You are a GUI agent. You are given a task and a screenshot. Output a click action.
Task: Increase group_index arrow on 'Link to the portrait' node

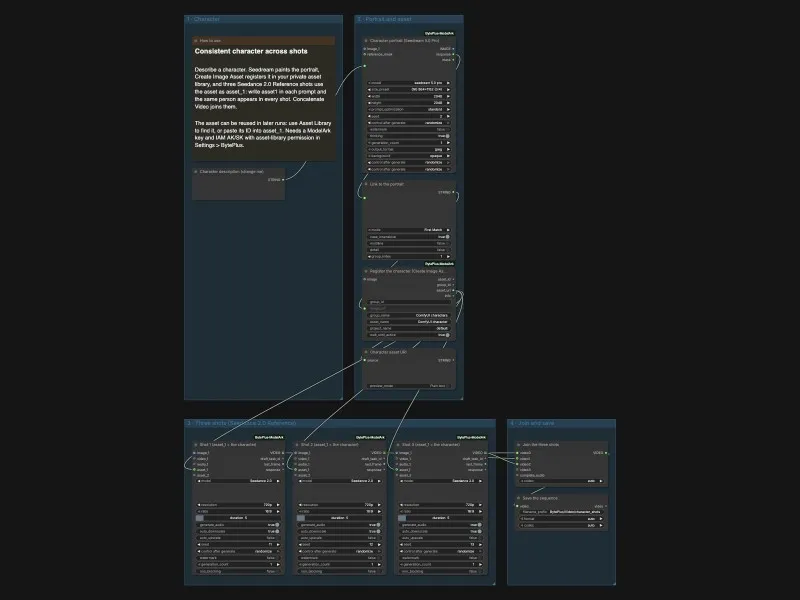pyautogui.click(x=448, y=257)
